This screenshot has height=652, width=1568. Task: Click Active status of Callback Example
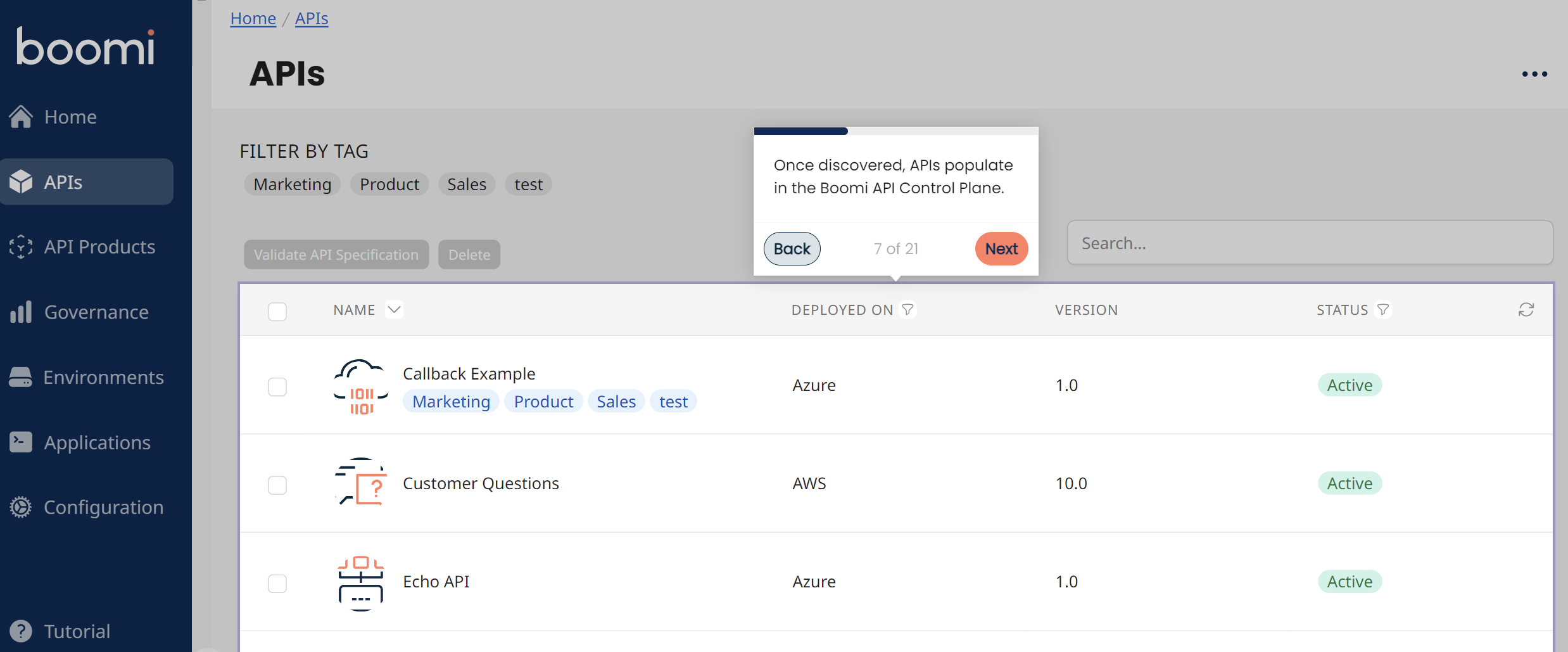pos(1350,385)
